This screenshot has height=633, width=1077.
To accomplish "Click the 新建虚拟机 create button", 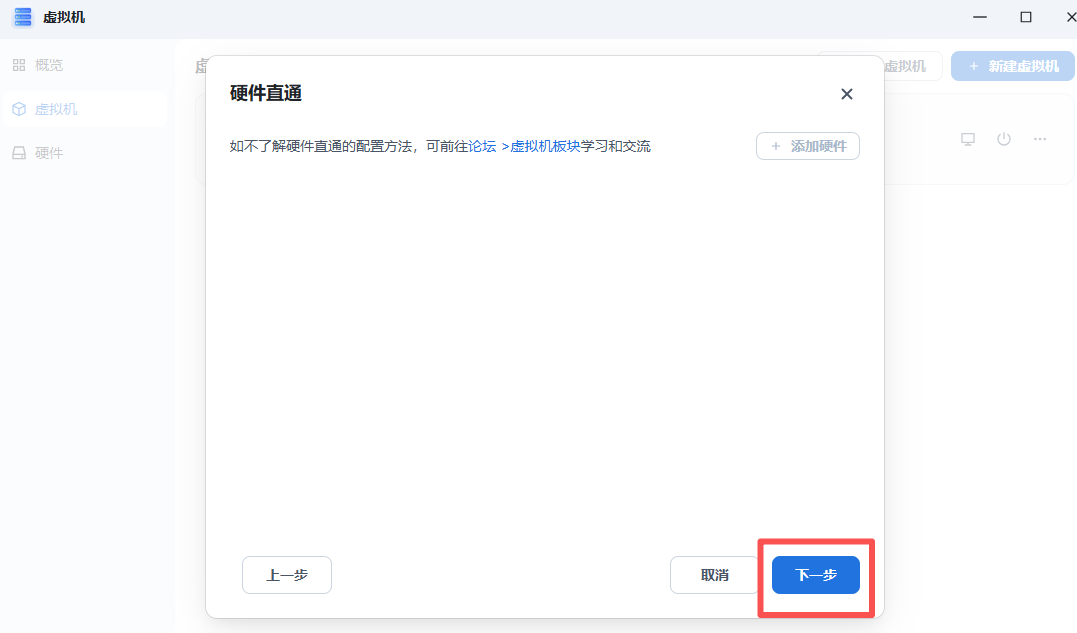I will pos(1012,65).
